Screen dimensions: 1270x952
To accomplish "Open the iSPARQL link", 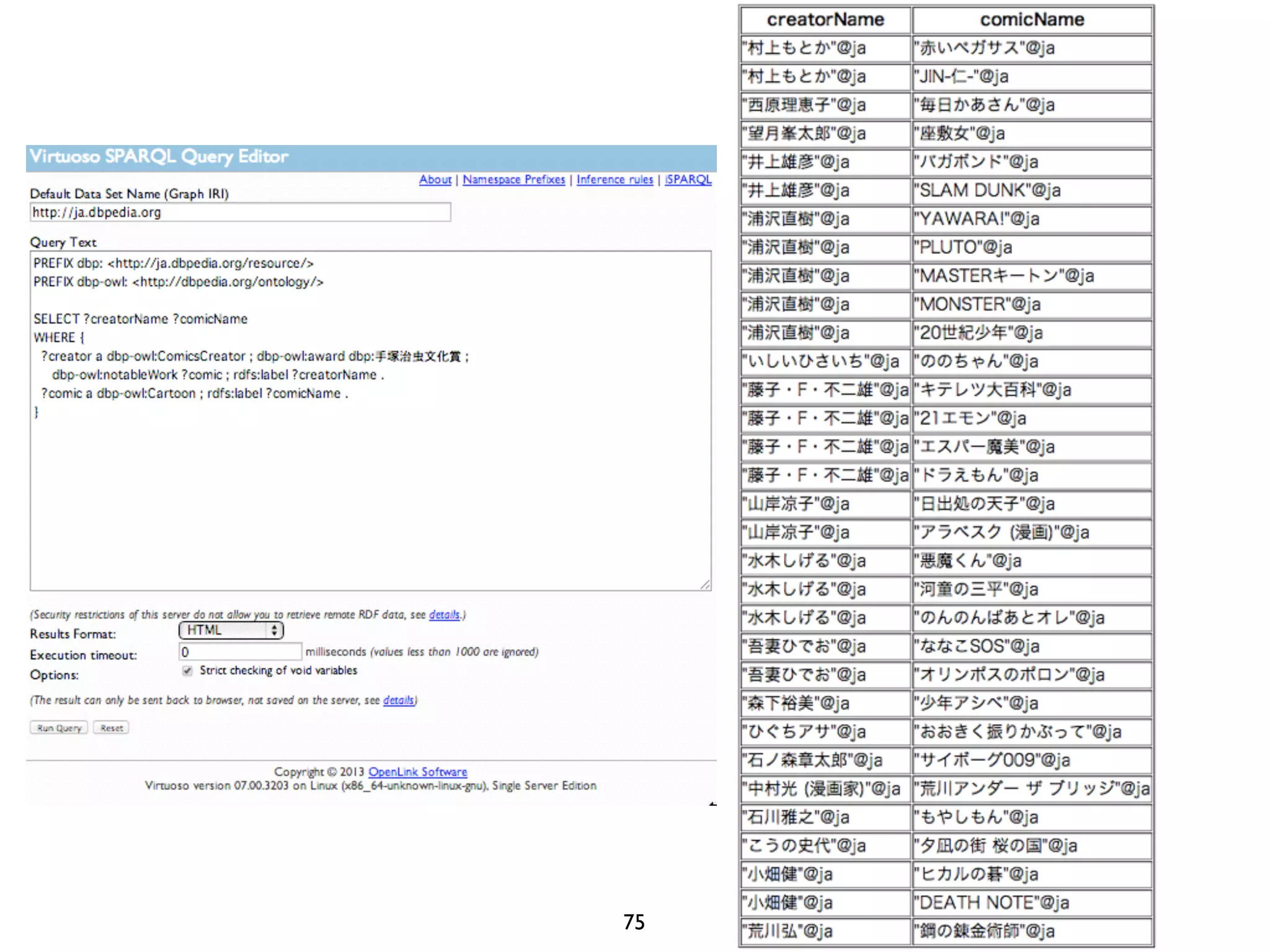I will pos(688,180).
